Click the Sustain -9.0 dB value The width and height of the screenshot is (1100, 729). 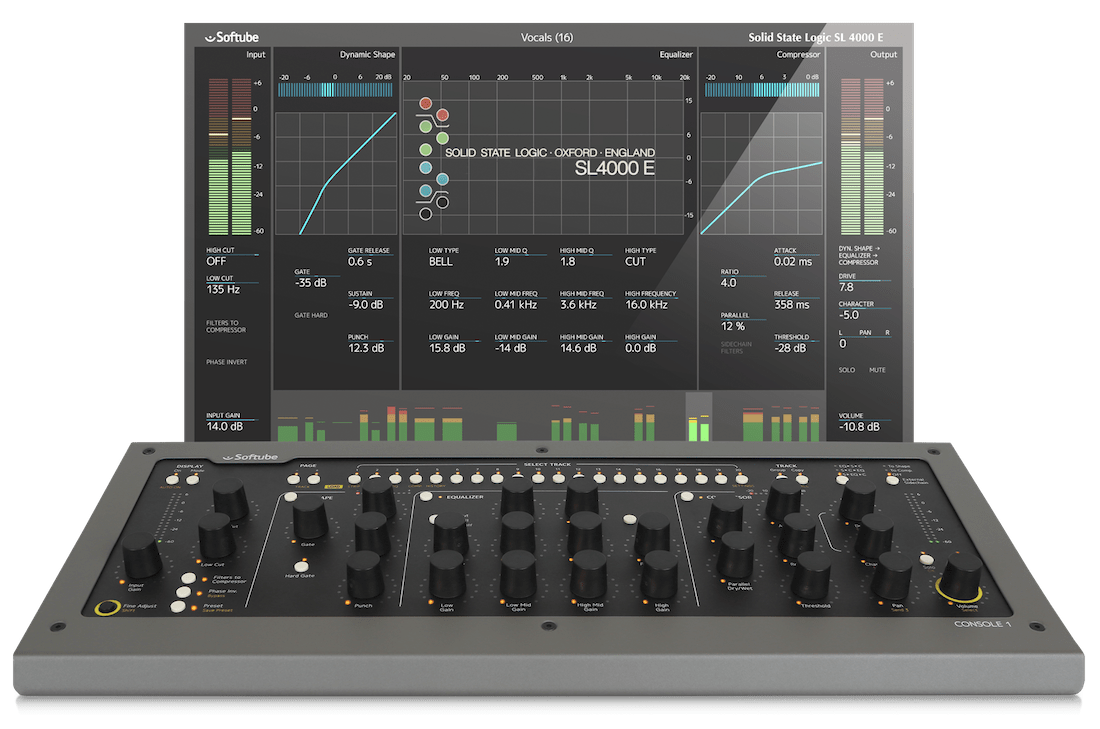(365, 305)
